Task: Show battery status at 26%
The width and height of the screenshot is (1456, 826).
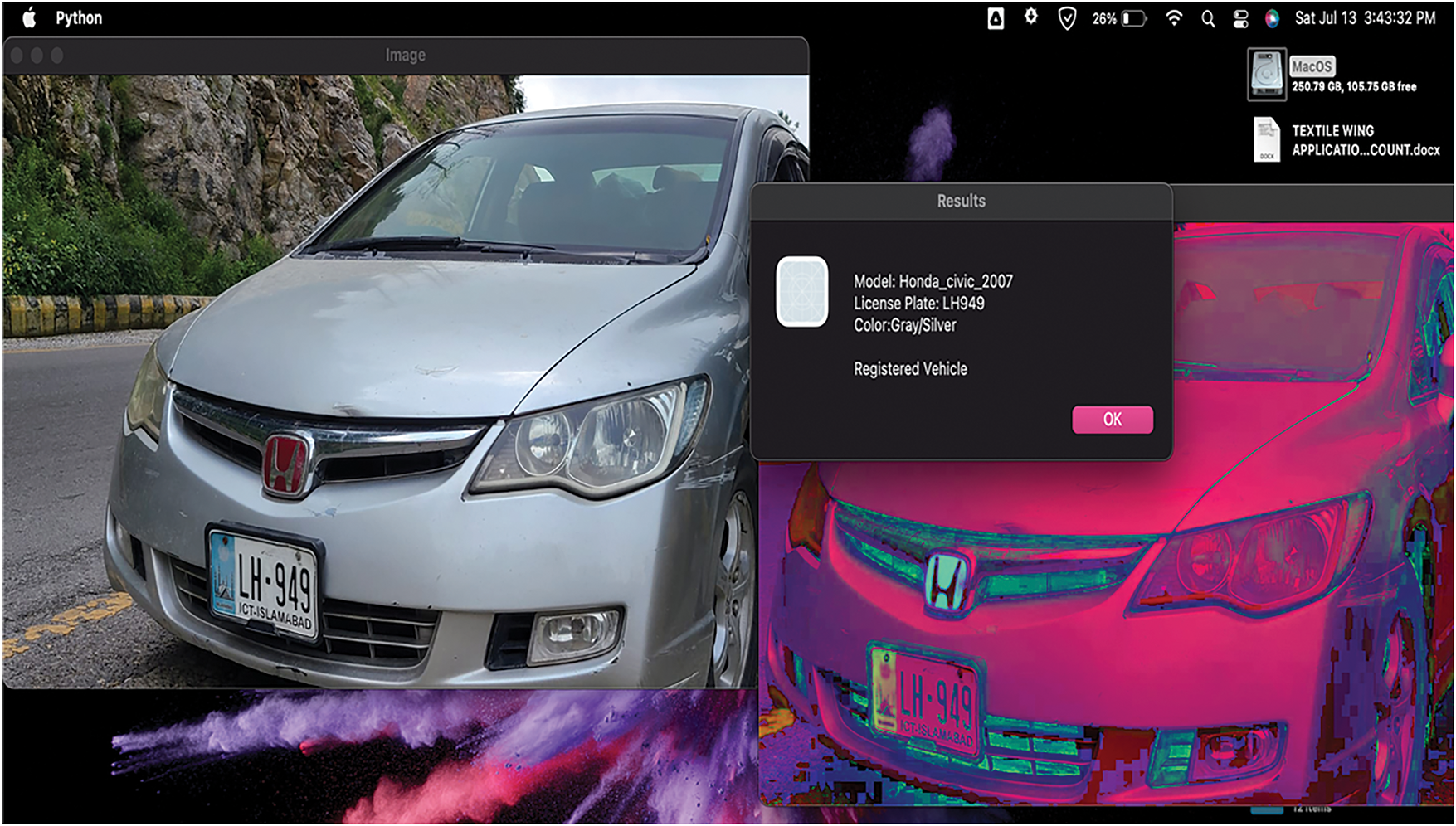Action: [1120, 18]
